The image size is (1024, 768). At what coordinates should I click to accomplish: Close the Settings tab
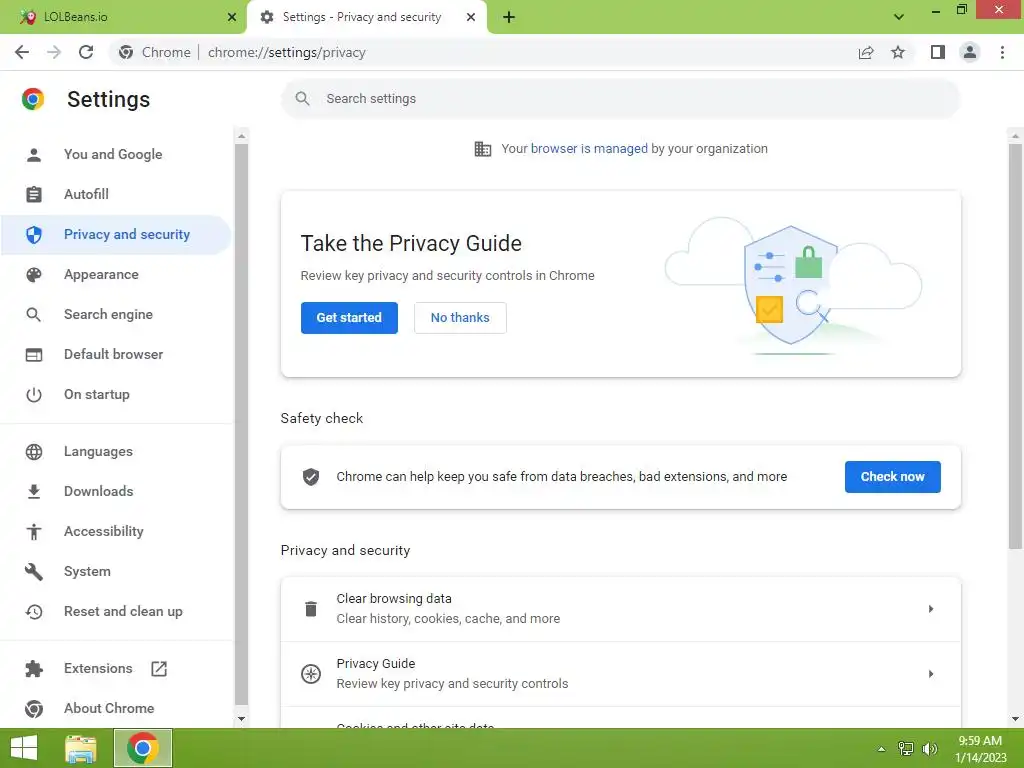tap(471, 17)
